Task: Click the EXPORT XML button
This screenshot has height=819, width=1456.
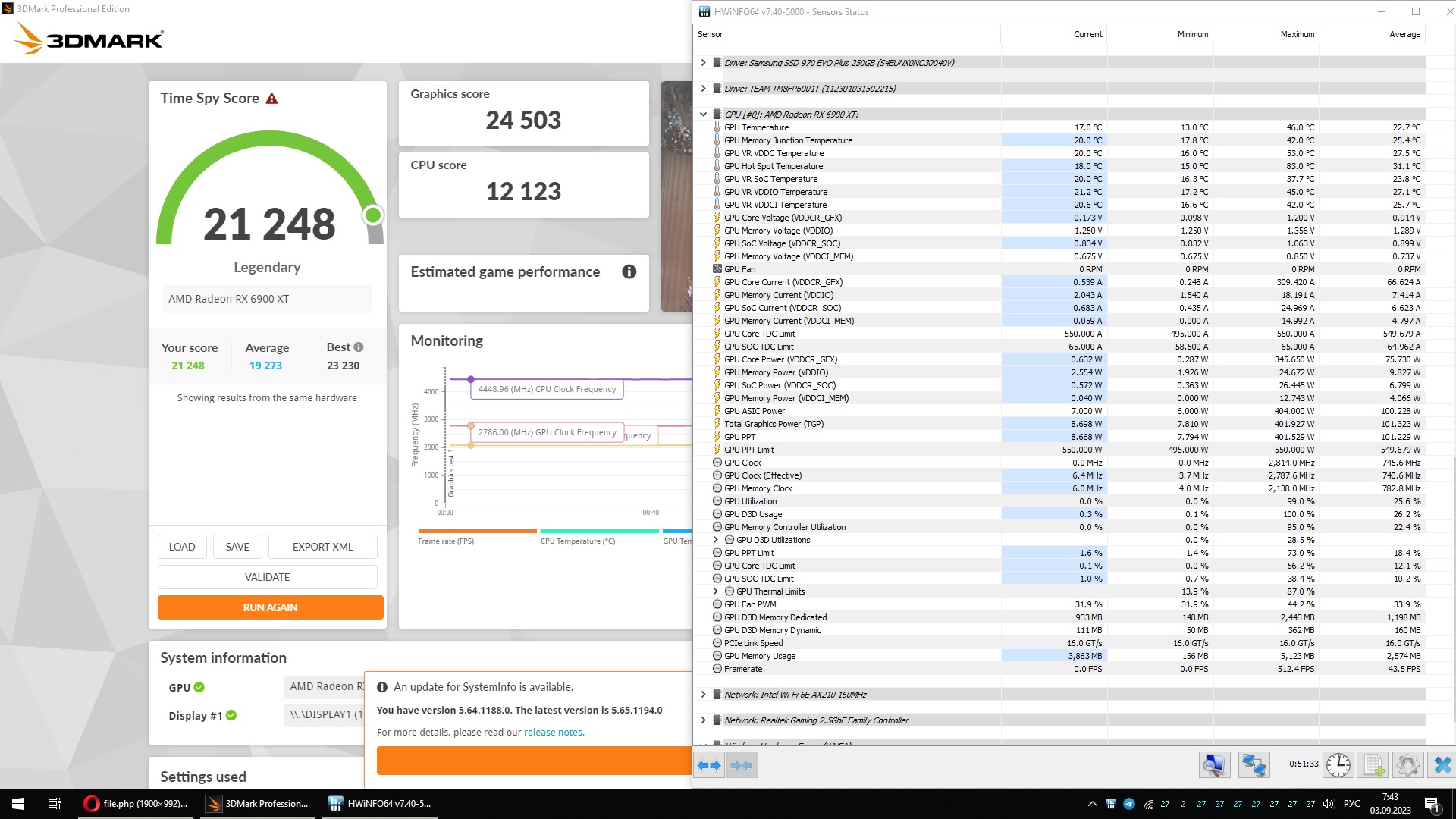Action: 322,547
